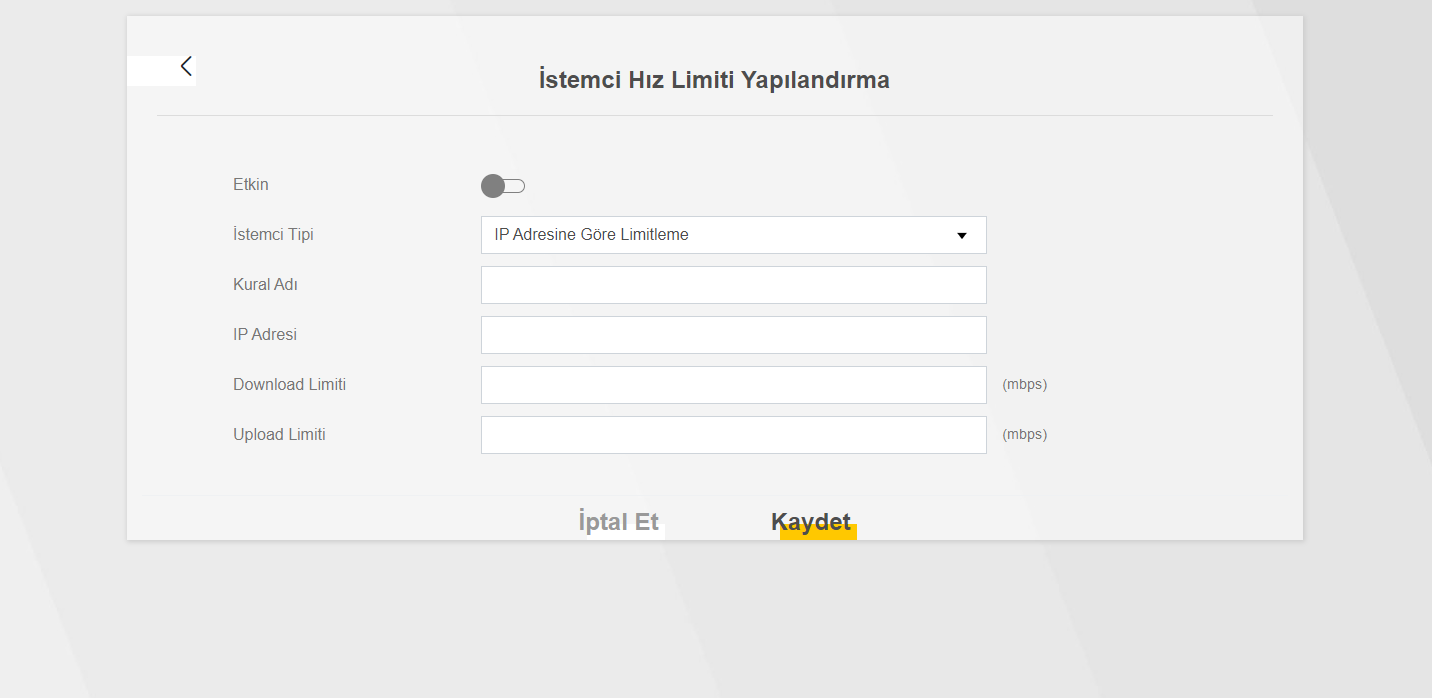Save settings with the Kaydet button
This screenshot has height=698, width=1432.
tap(811, 522)
